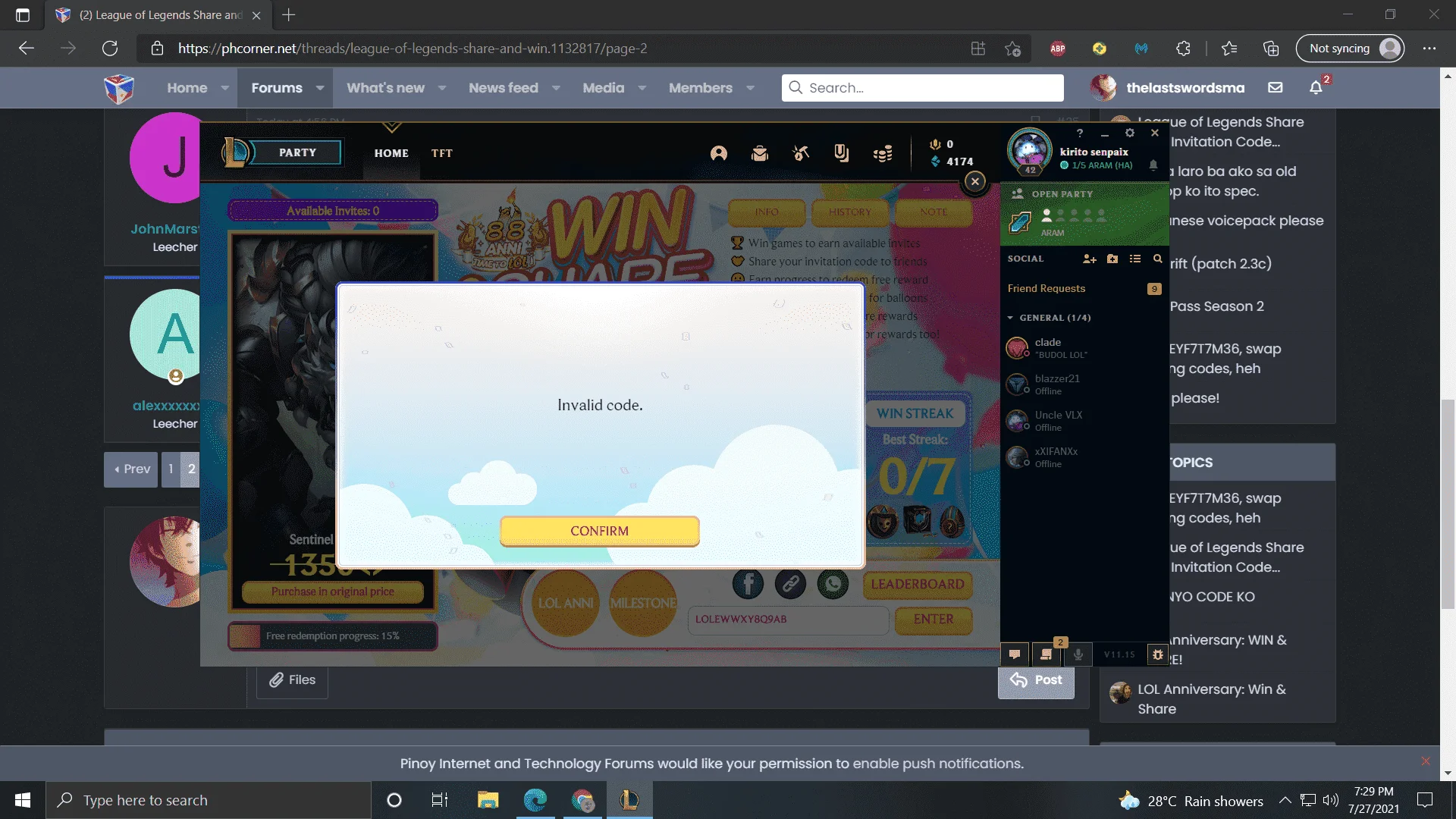Open thelastswordsma account menu
This screenshot has width=1456, height=819.
click(x=1168, y=88)
